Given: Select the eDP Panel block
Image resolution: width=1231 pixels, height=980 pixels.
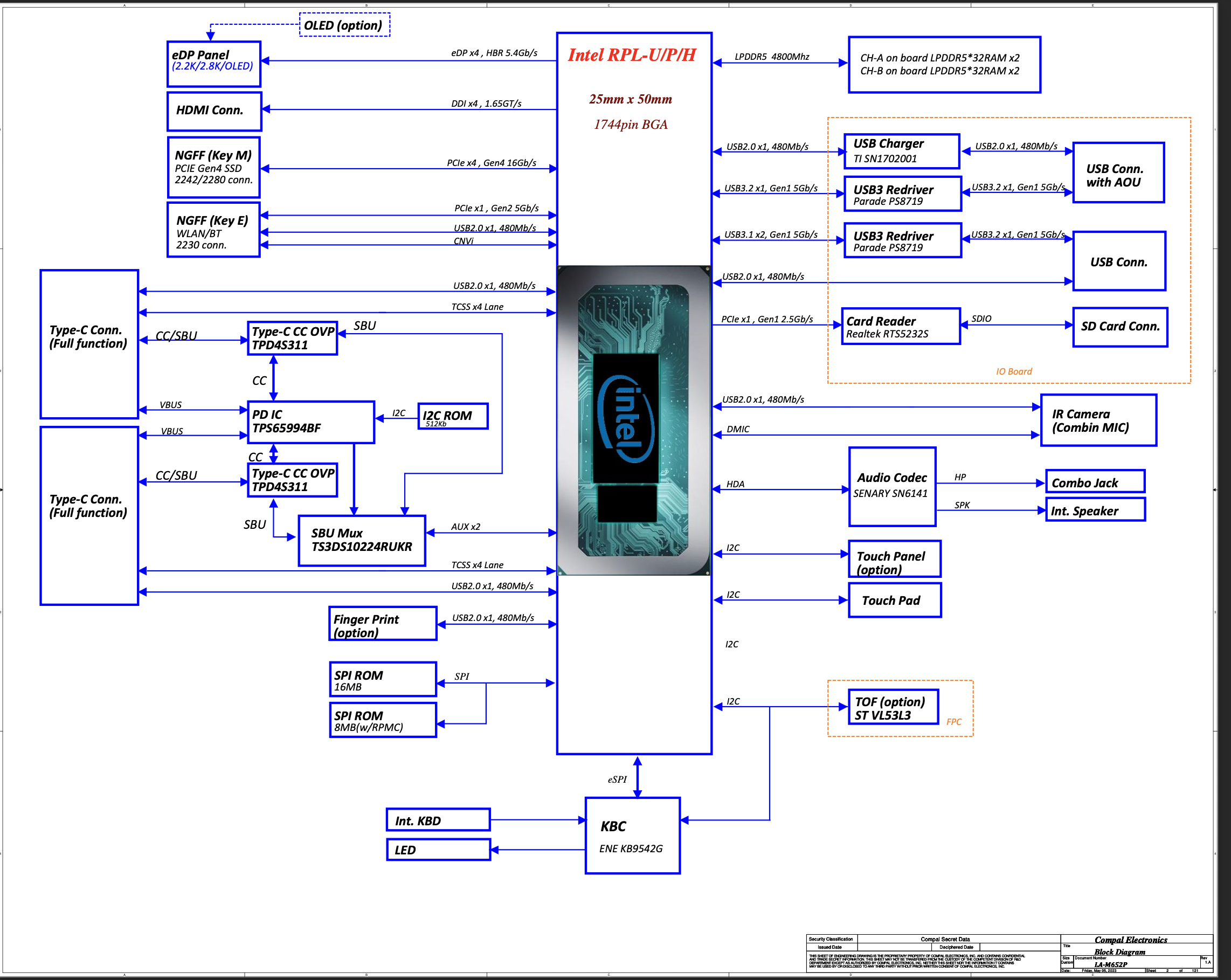Looking at the screenshot, I should (214, 64).
